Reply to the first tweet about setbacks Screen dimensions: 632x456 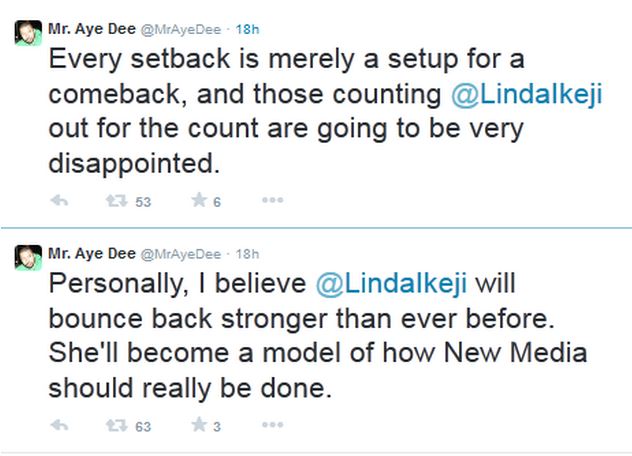point(59,201)
